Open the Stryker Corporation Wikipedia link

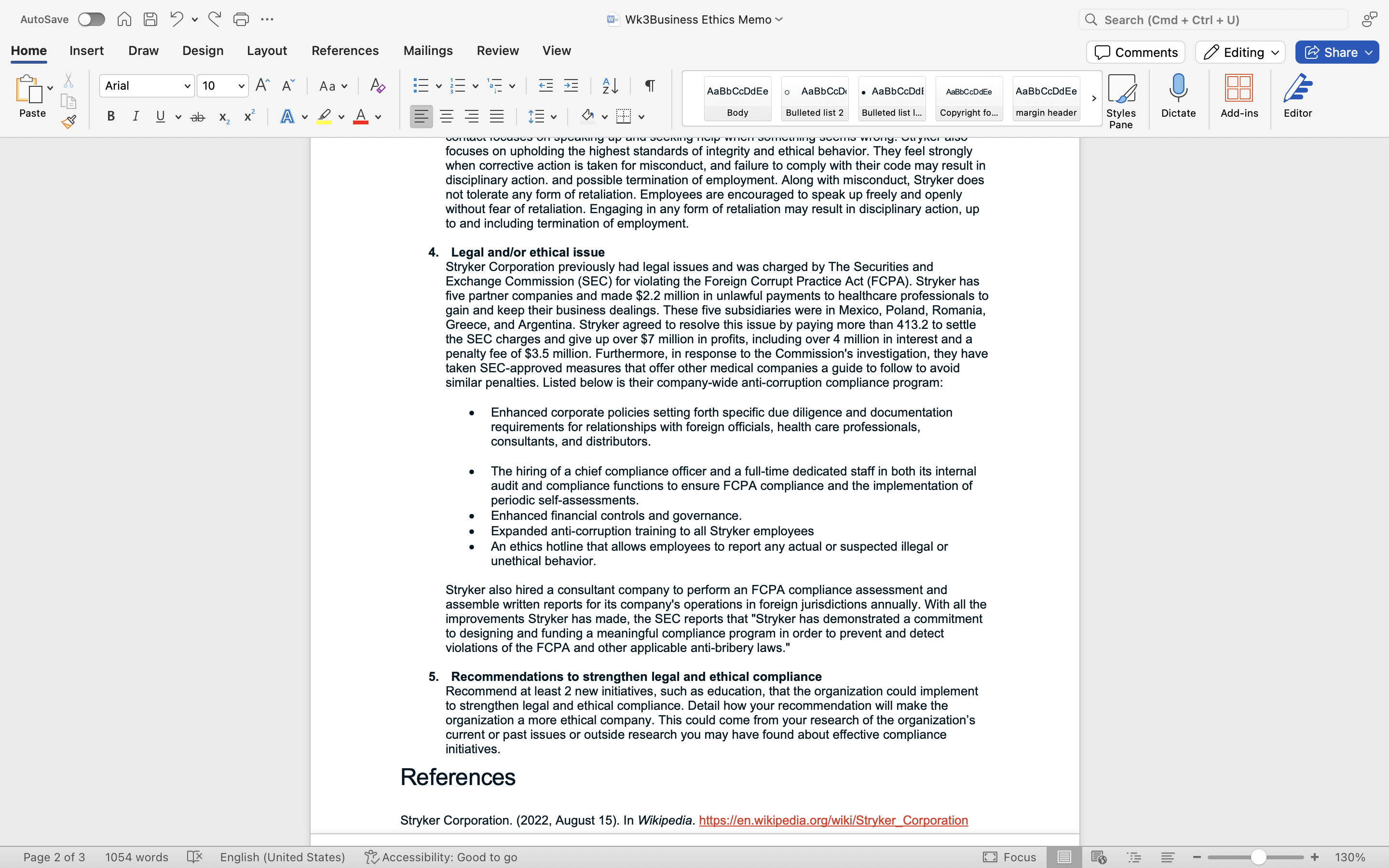point(833,820)
